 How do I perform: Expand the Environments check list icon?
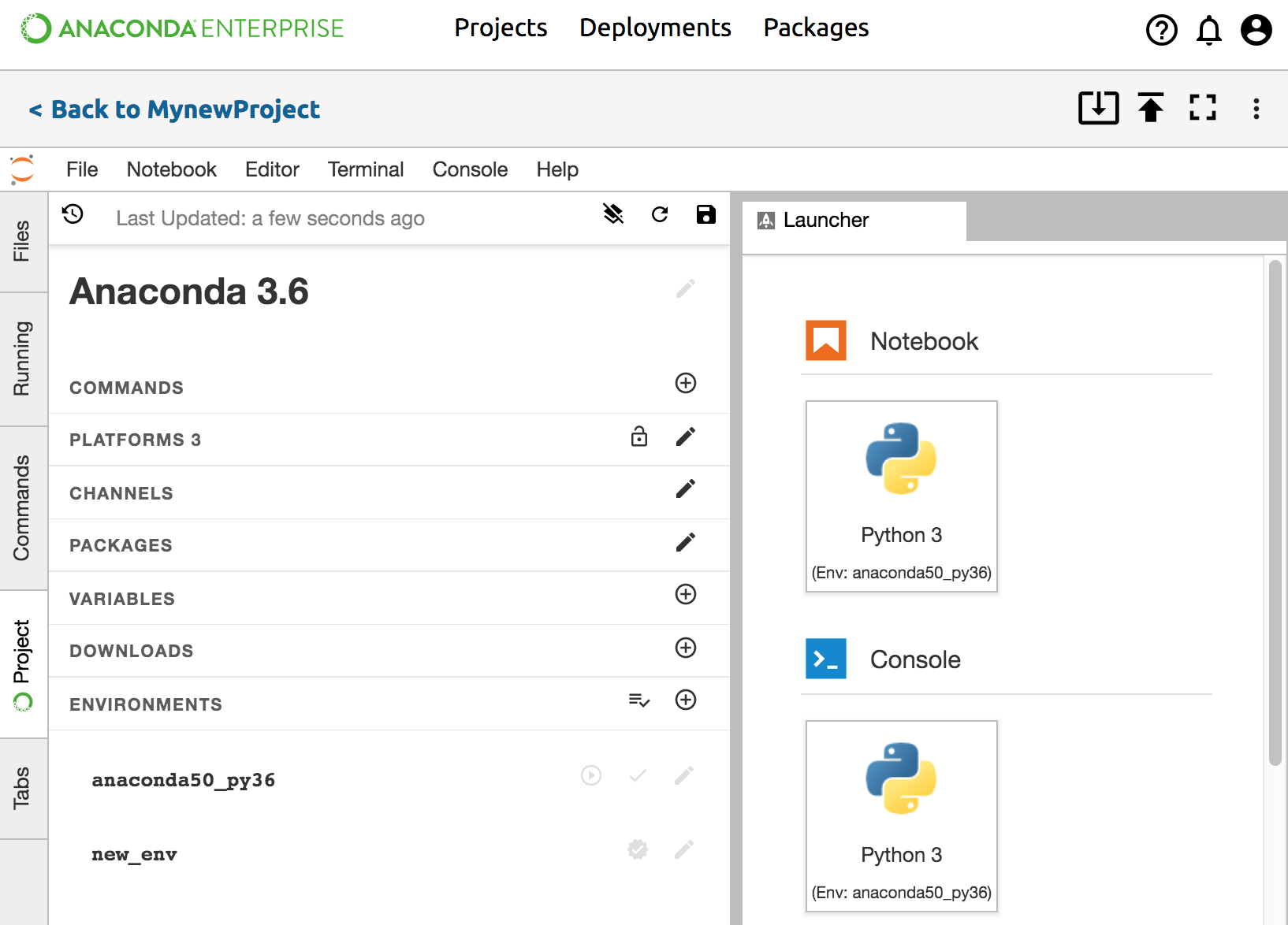(639, 700)
